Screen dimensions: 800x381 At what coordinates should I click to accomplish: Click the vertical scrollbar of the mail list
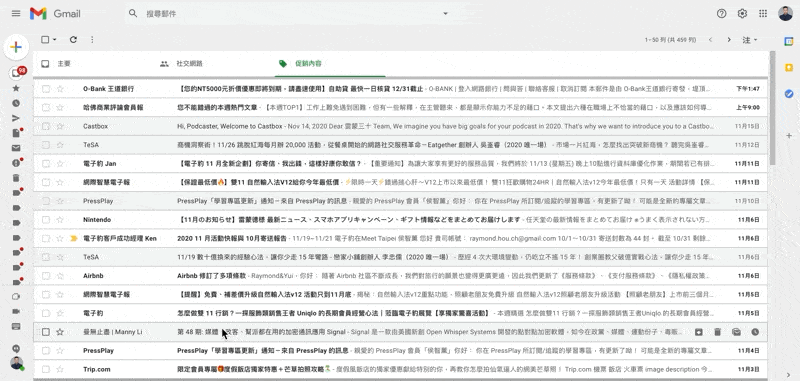pos(773,107)
